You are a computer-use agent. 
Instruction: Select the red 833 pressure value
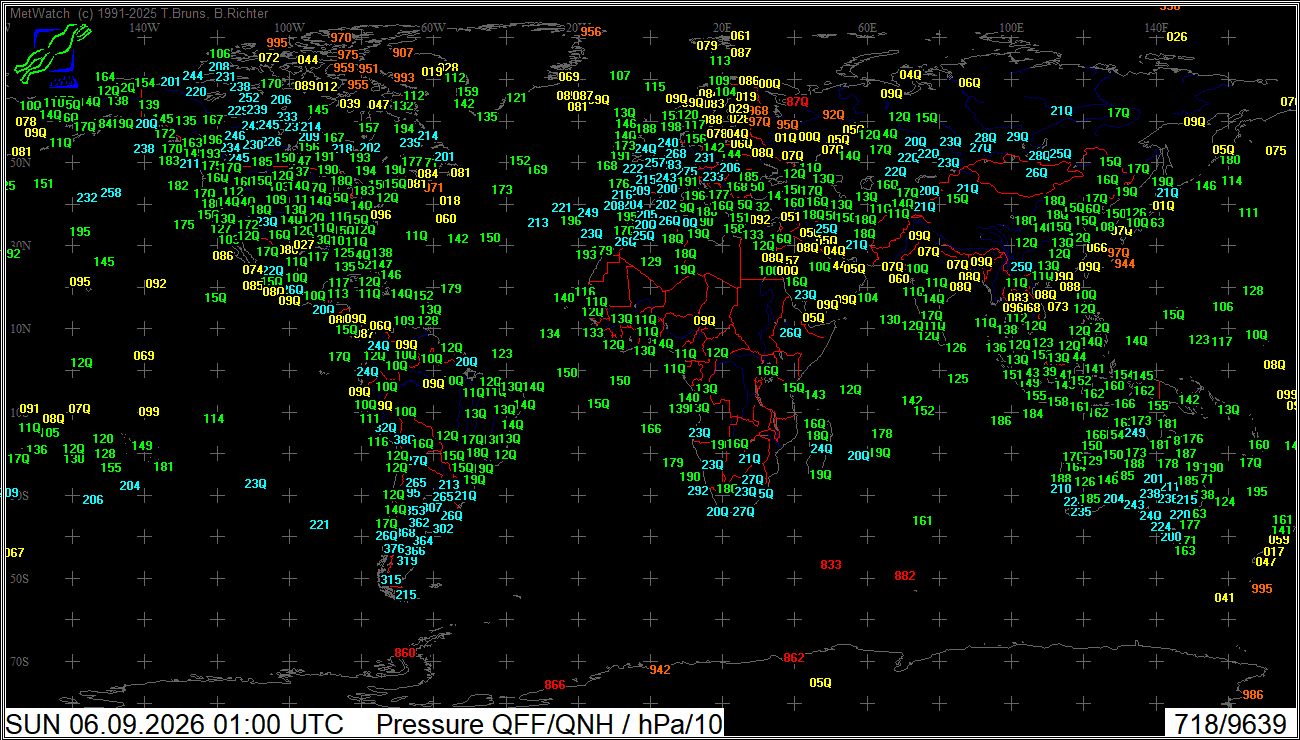pos(830,565)
